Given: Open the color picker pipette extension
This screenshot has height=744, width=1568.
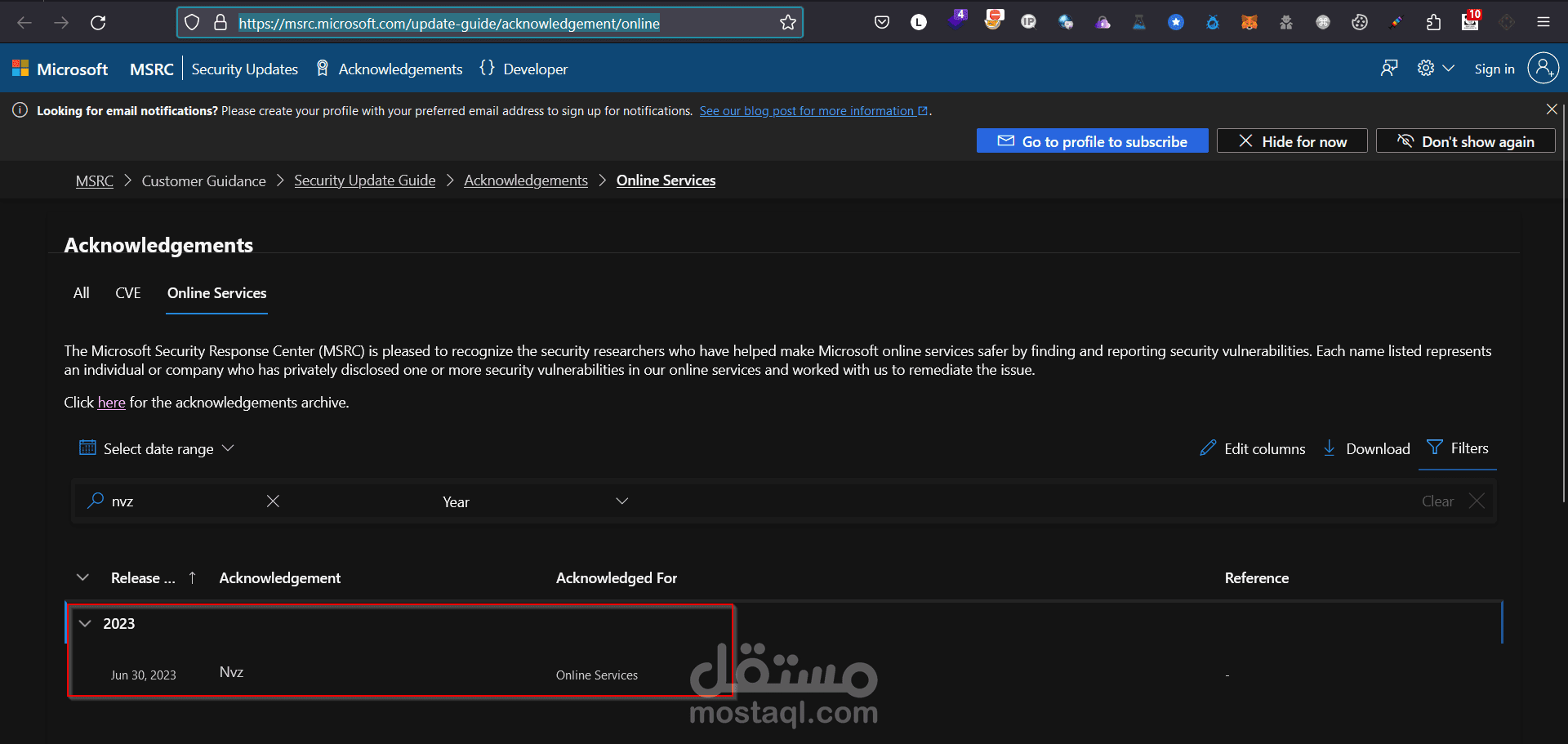Looking at the screenshot, I should (1396, 23).
